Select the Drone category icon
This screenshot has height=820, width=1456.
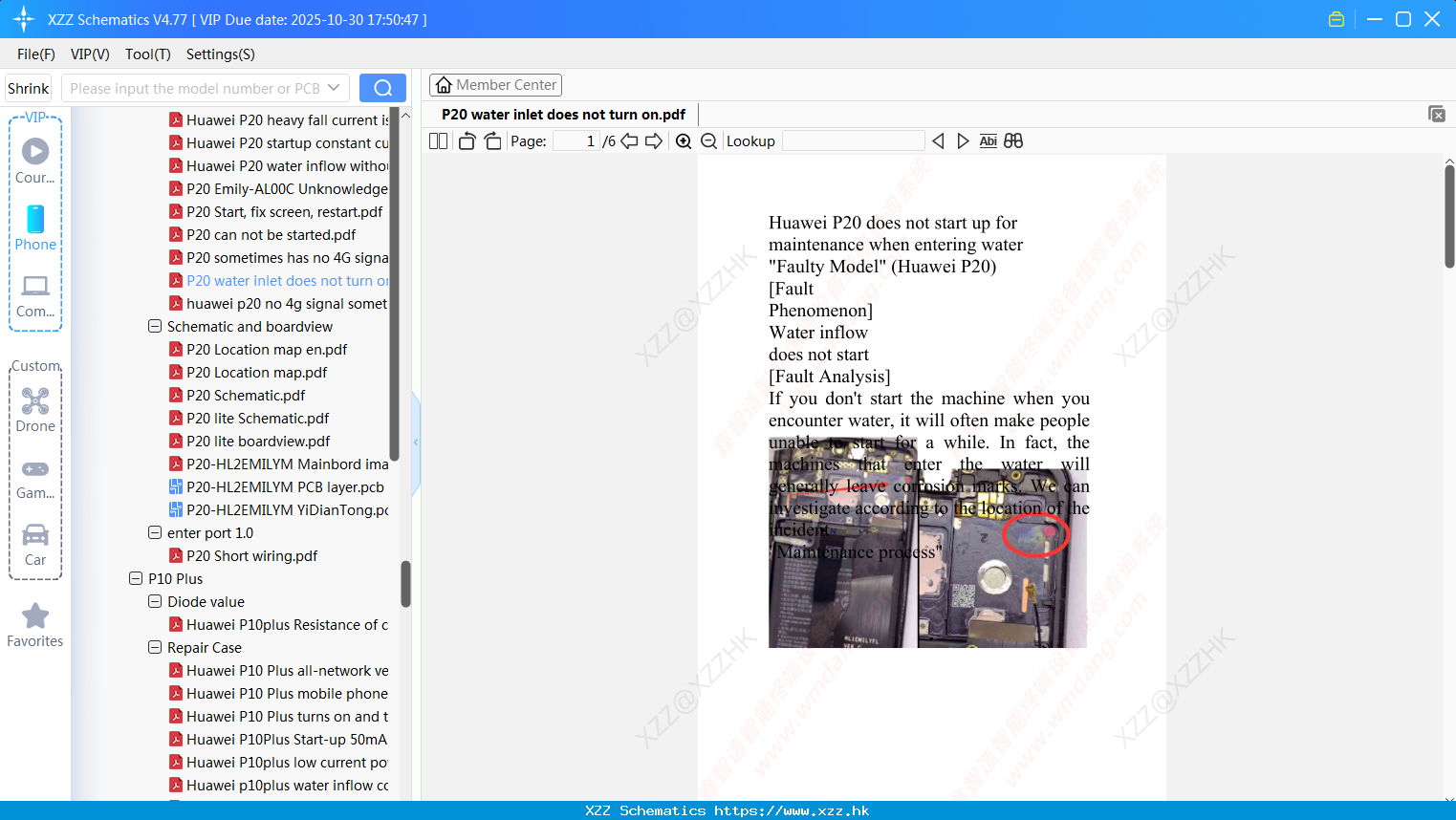pos(35,410)
